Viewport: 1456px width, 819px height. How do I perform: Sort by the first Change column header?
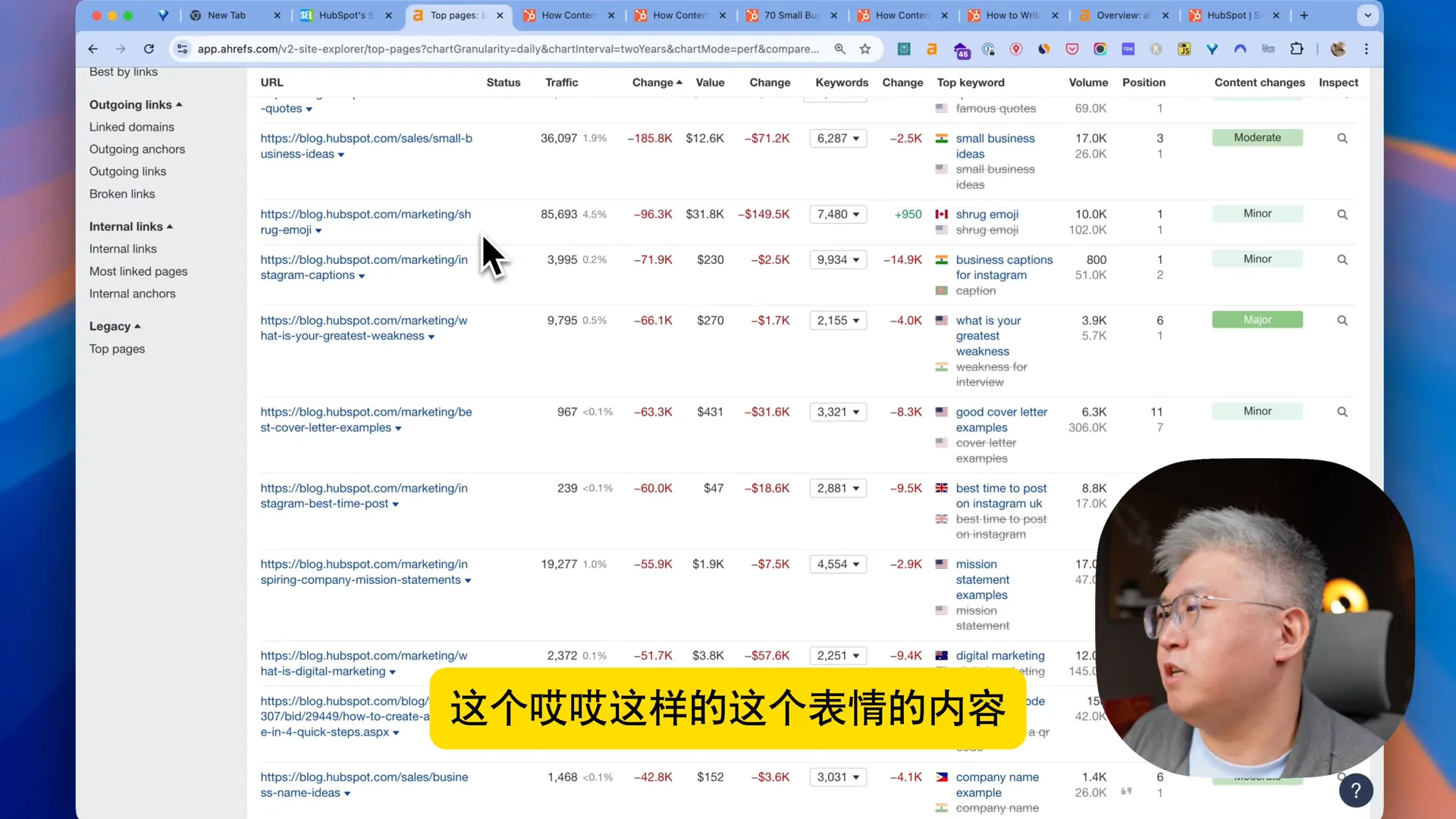(657, 83)
